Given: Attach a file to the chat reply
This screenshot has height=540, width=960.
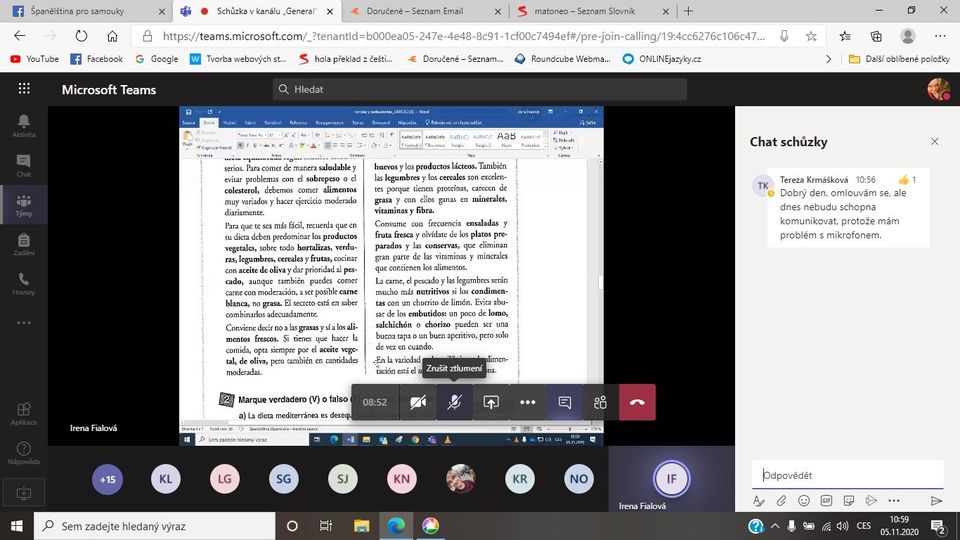Looking at the screenshot, I should coord(781,500).
